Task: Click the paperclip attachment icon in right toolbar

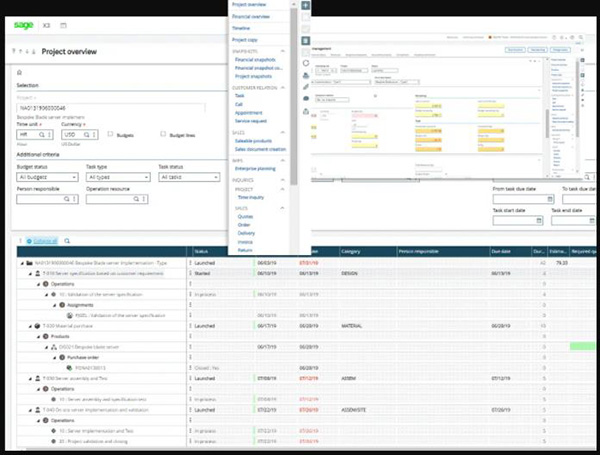Action: coord(306,87)
